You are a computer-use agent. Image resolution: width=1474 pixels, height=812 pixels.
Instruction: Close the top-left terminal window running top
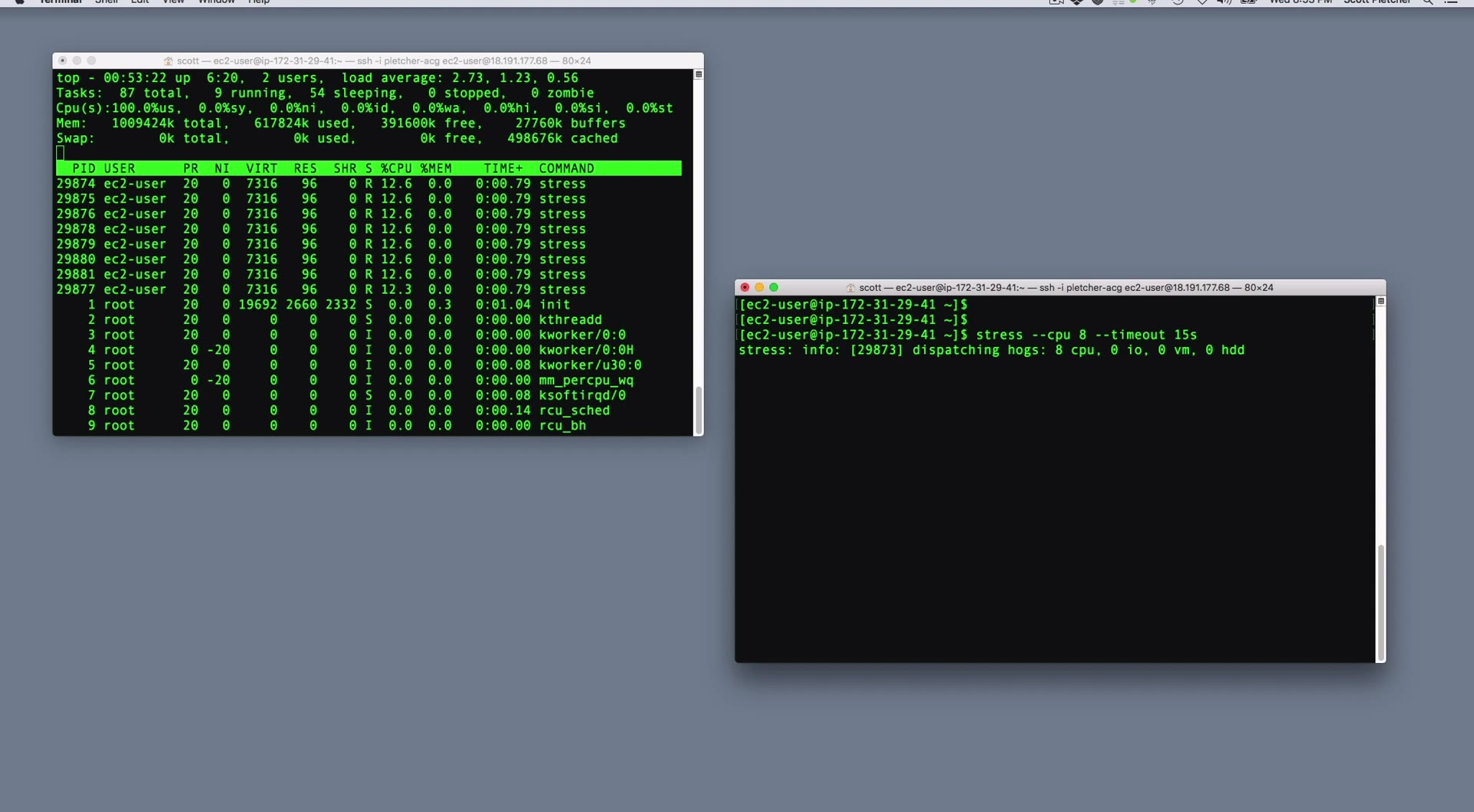tap(63, 61)
